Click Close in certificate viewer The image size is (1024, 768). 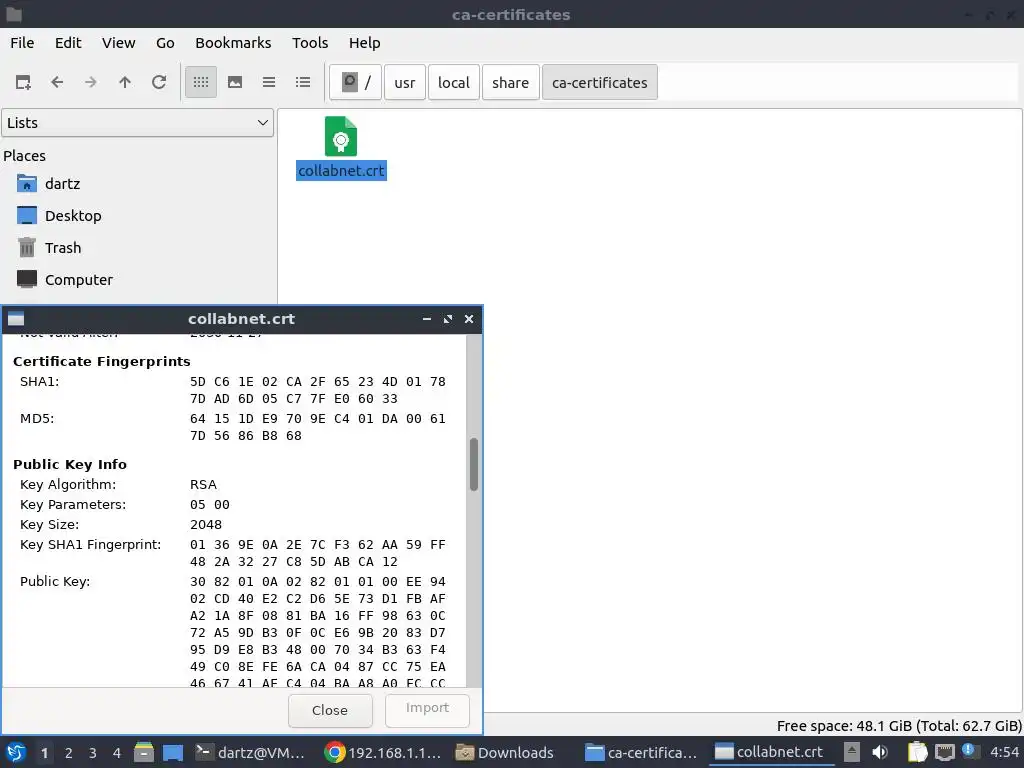pyautogui.click(x=330, y=711)
